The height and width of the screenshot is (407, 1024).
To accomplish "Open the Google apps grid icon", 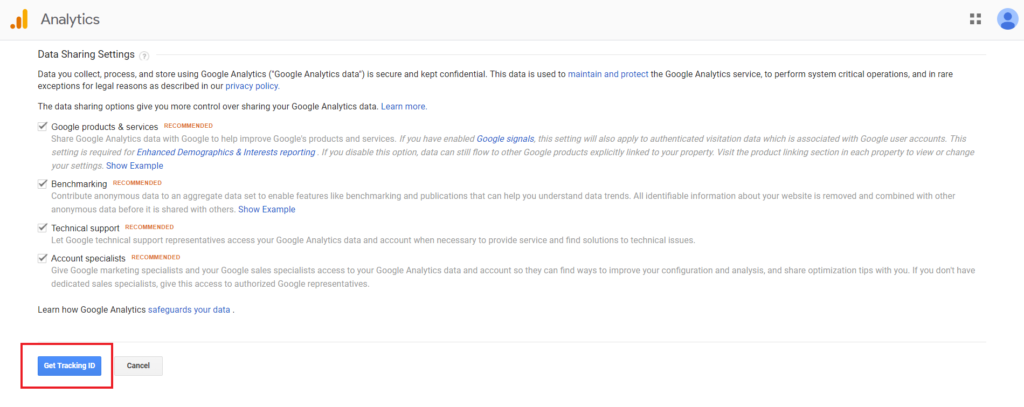I will [975, 19].
